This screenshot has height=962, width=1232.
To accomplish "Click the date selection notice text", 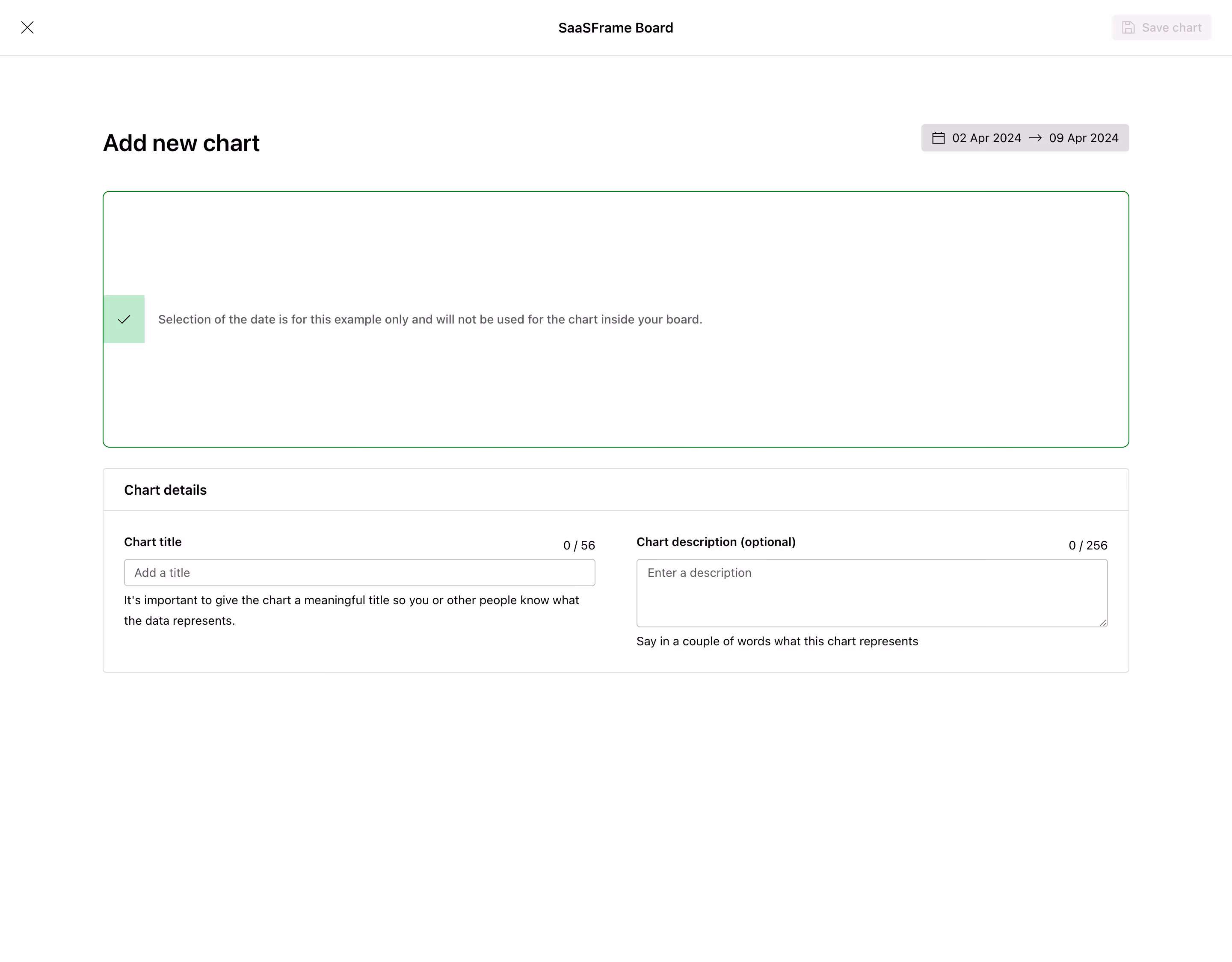I will (x=430, y=319).
